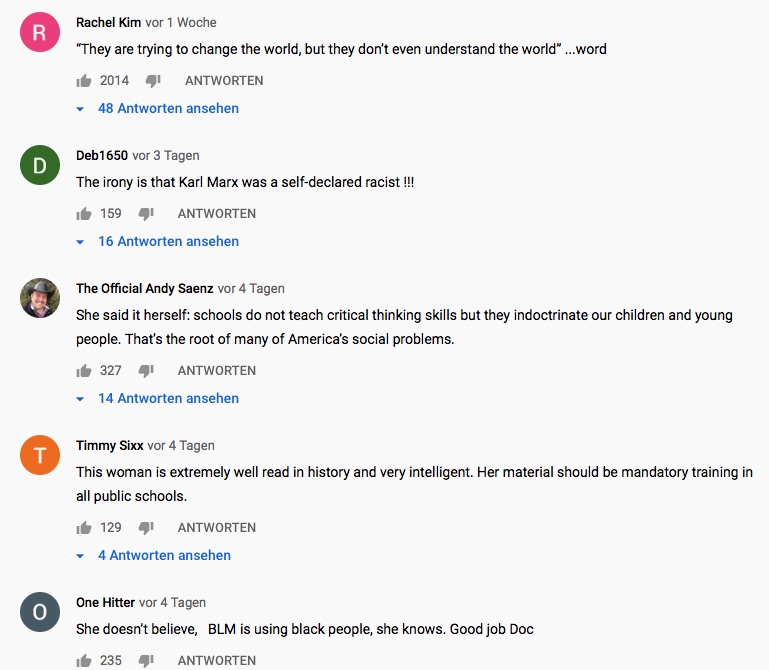This screenshot has width=769, height=670.
Task: Dislike Deb1650's comment
Action: pos(146,213)
